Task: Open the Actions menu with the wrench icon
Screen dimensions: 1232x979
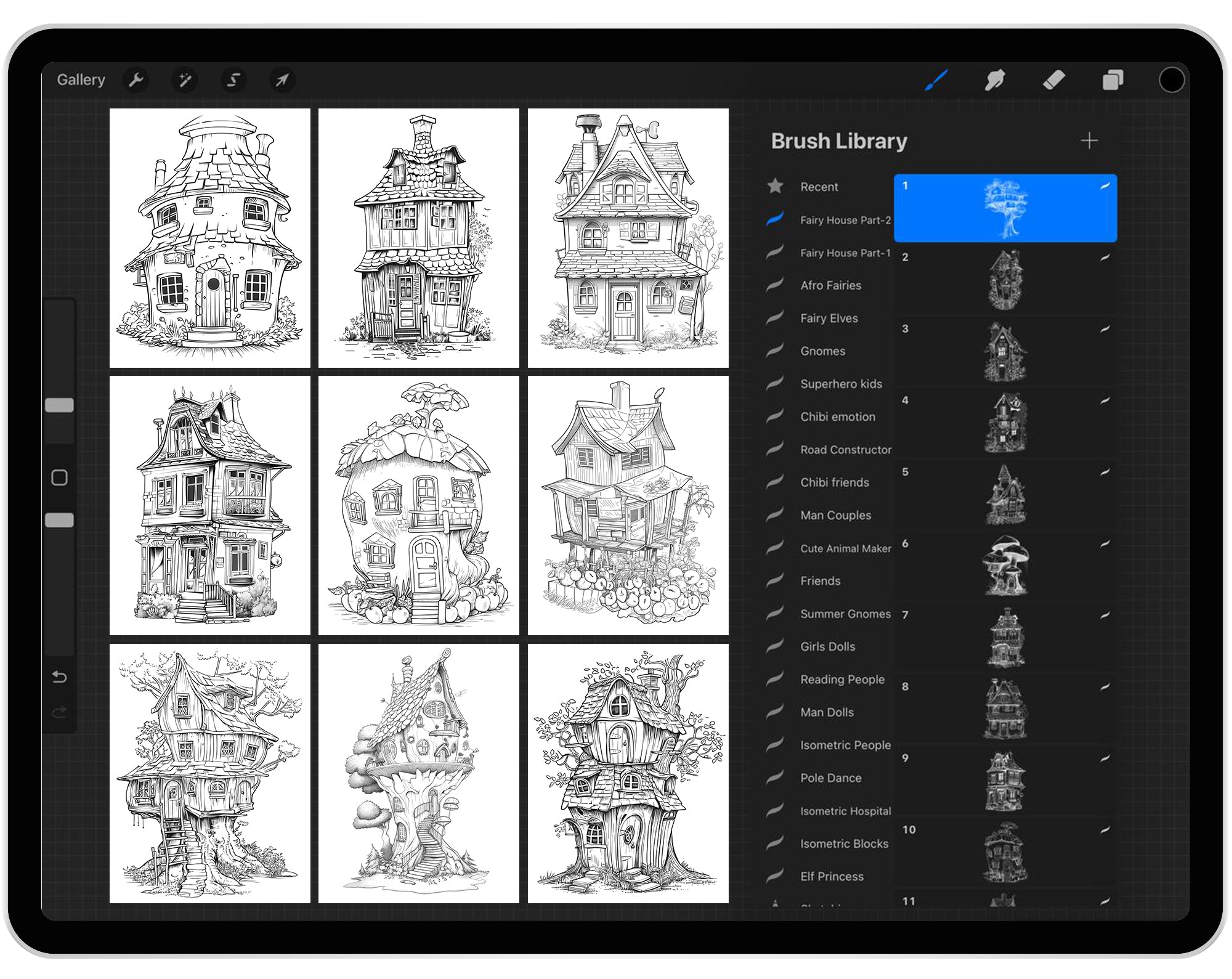Action: (137, 79)
